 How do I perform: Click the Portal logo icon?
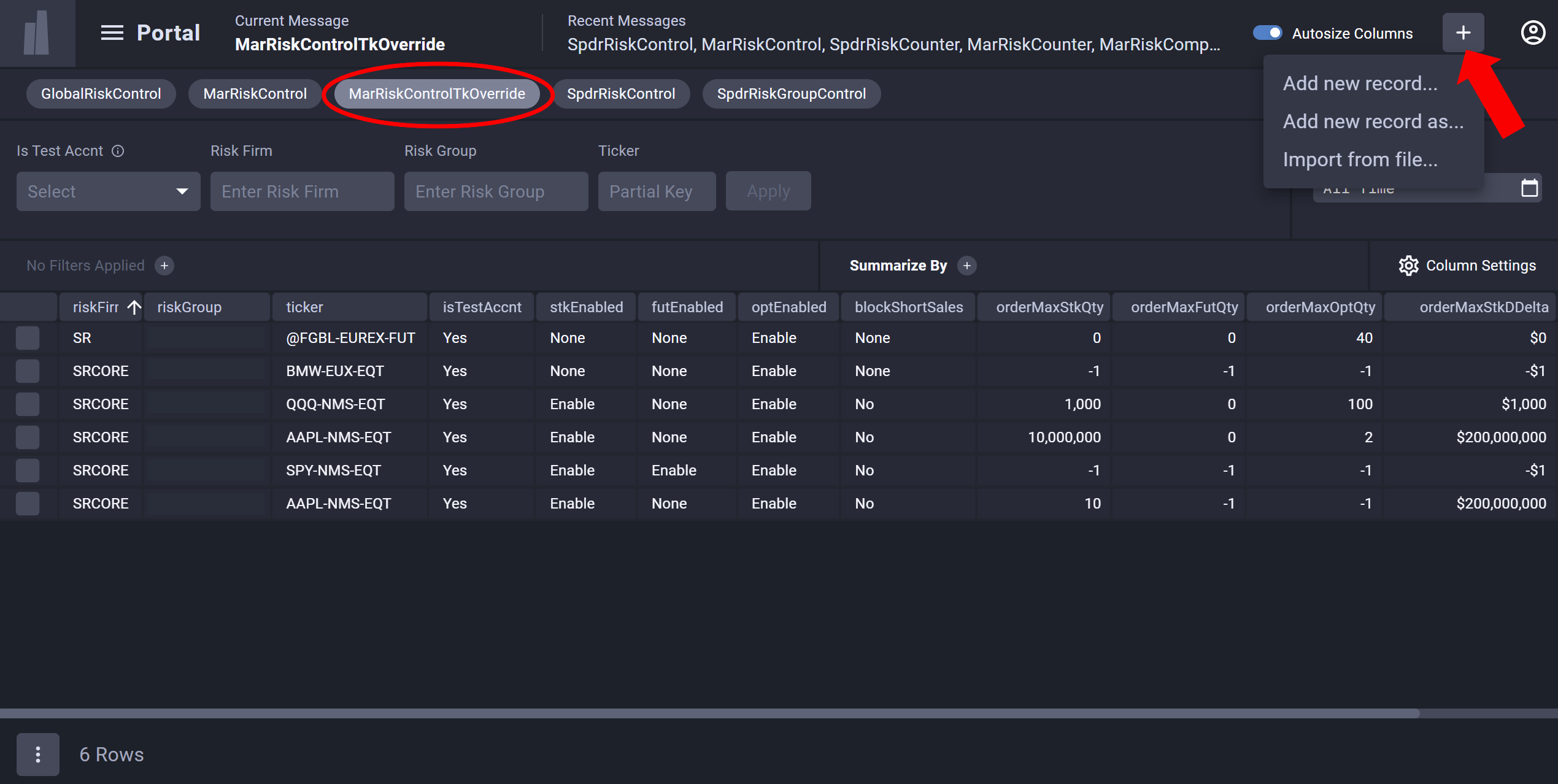(37, 33)
